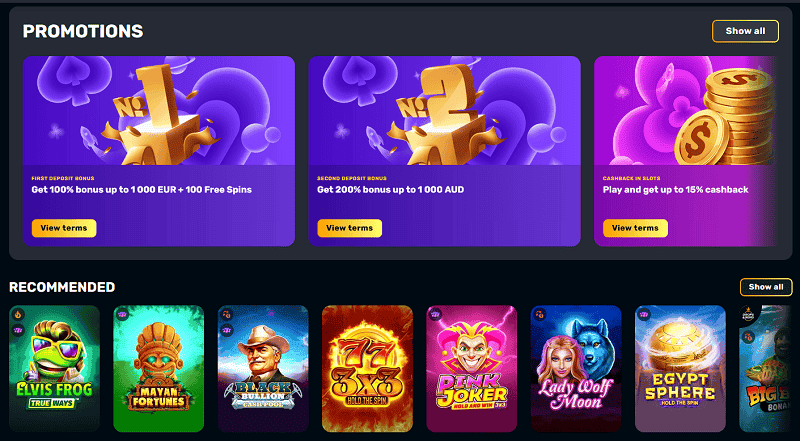
Task: View terms for second deposit bonus
Action: pyautogui.click(x=349, y=228)
